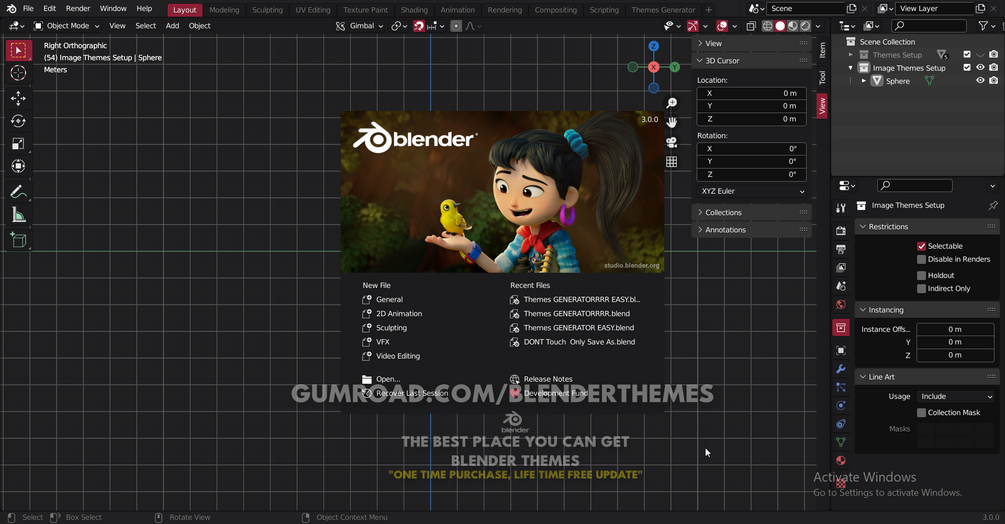The height and width of the screenshot is (524, 1005).
Task: Hide Sphere in viewport via eye icon
Action: [x=980, y=81]
